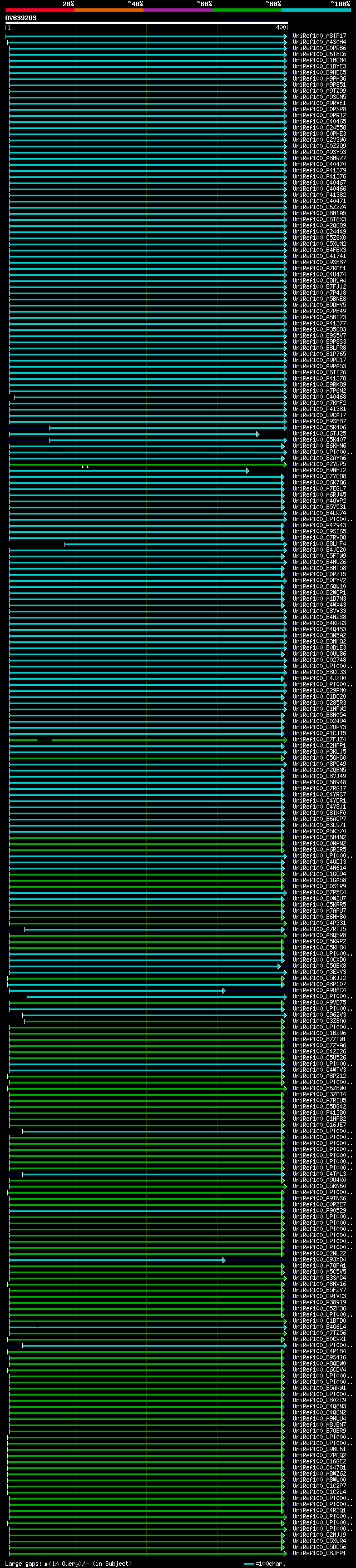The image size is (356, 1568).
Task: Select the UniRef100_Q4R3Q1 label
Action: click(319, 1510)
